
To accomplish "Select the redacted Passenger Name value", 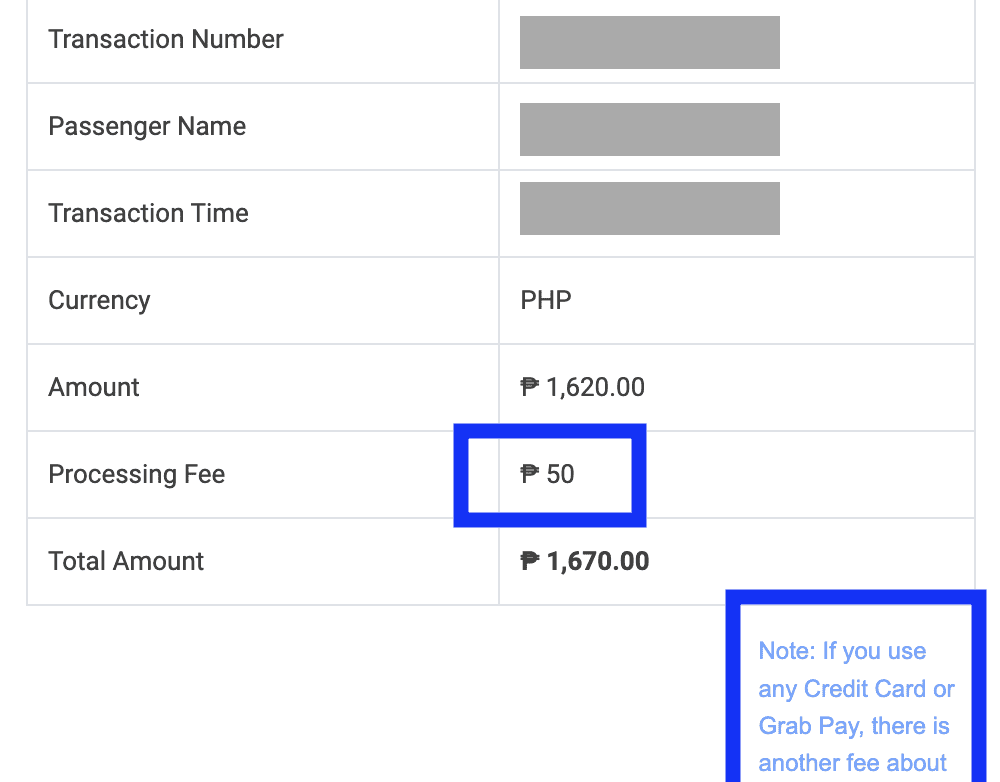I will (x=649, y=130).
